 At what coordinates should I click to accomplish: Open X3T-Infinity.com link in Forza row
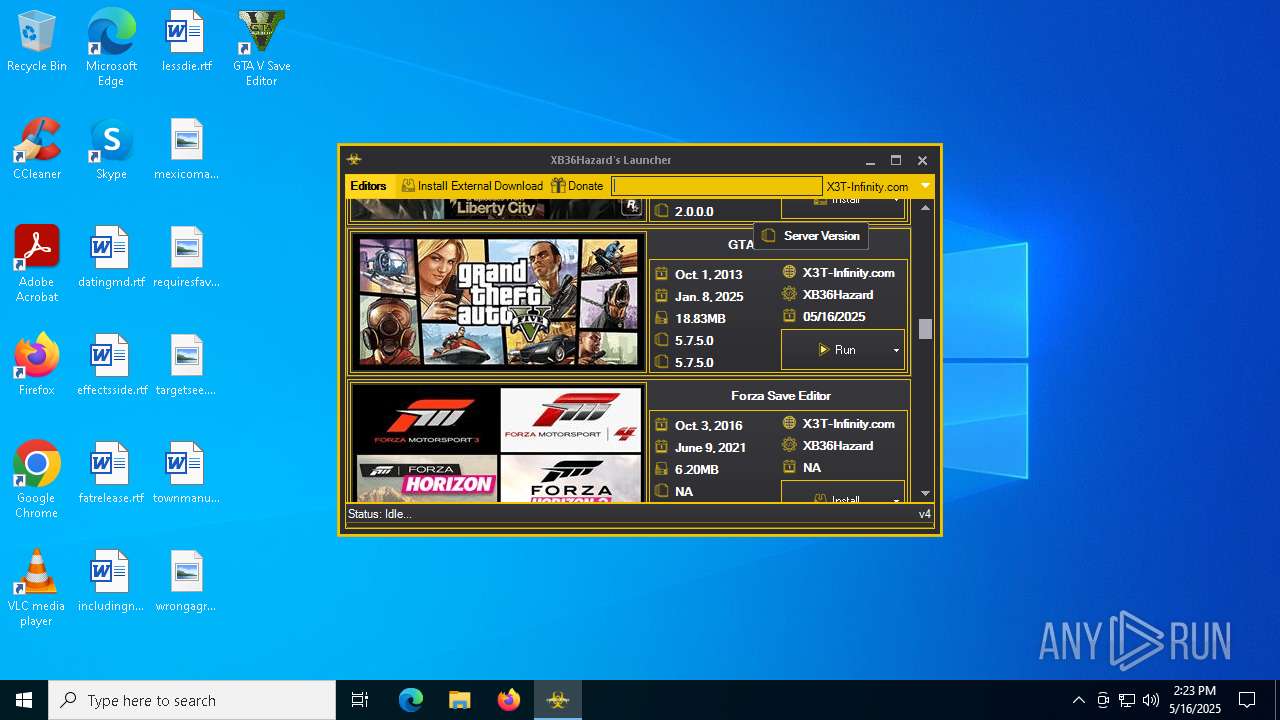click(848, 423)
